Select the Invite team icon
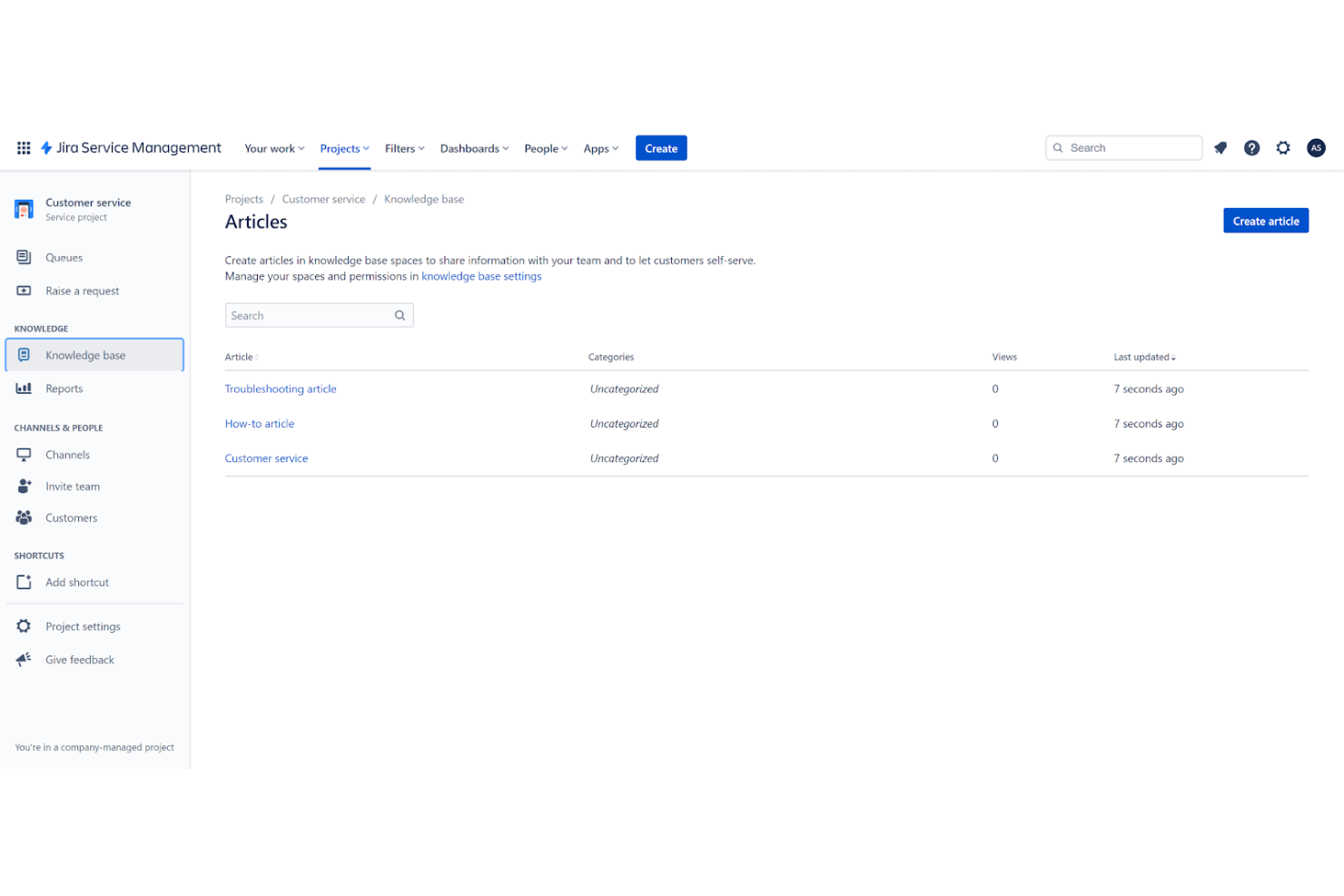The height and width of the screenshot is (896, 1344). pos(24,486)
